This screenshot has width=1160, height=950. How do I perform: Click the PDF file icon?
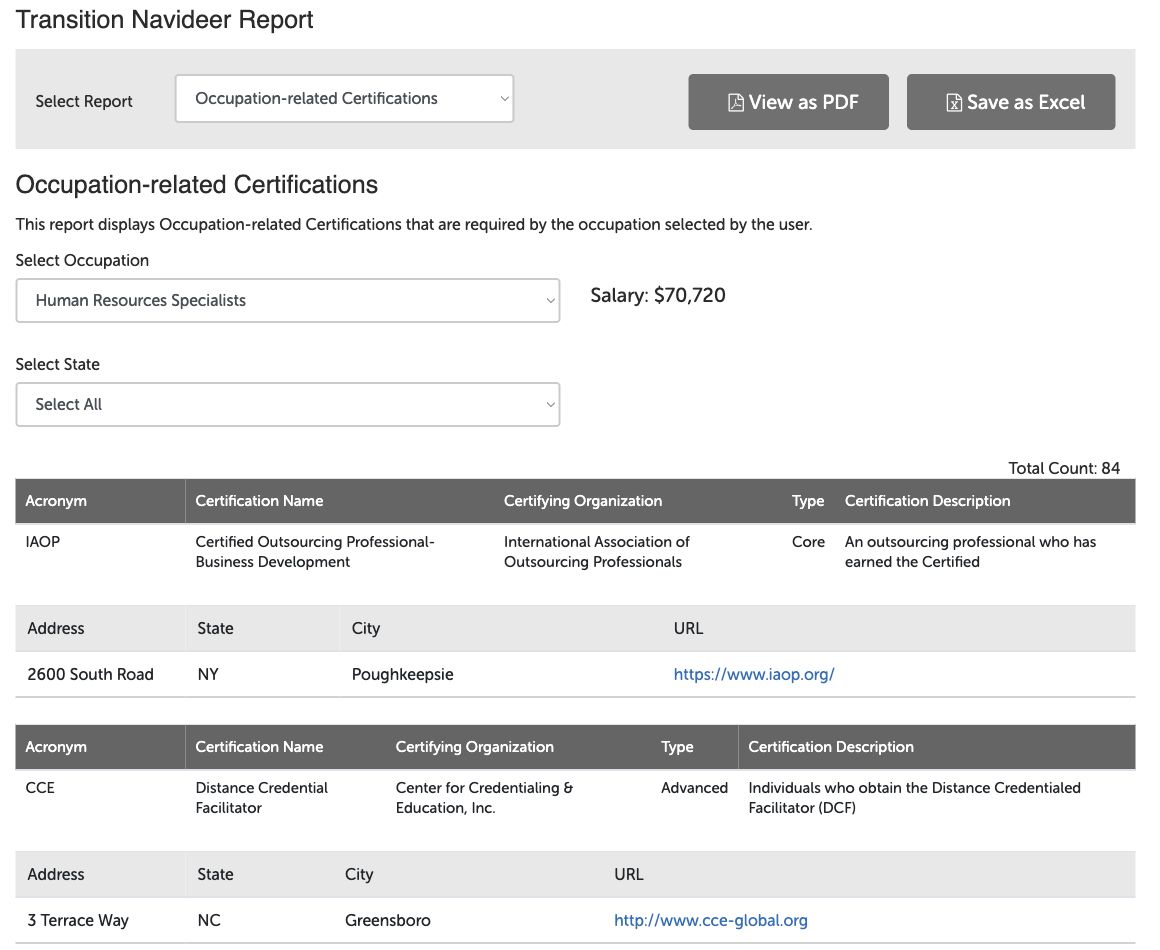tap(735, 102)
